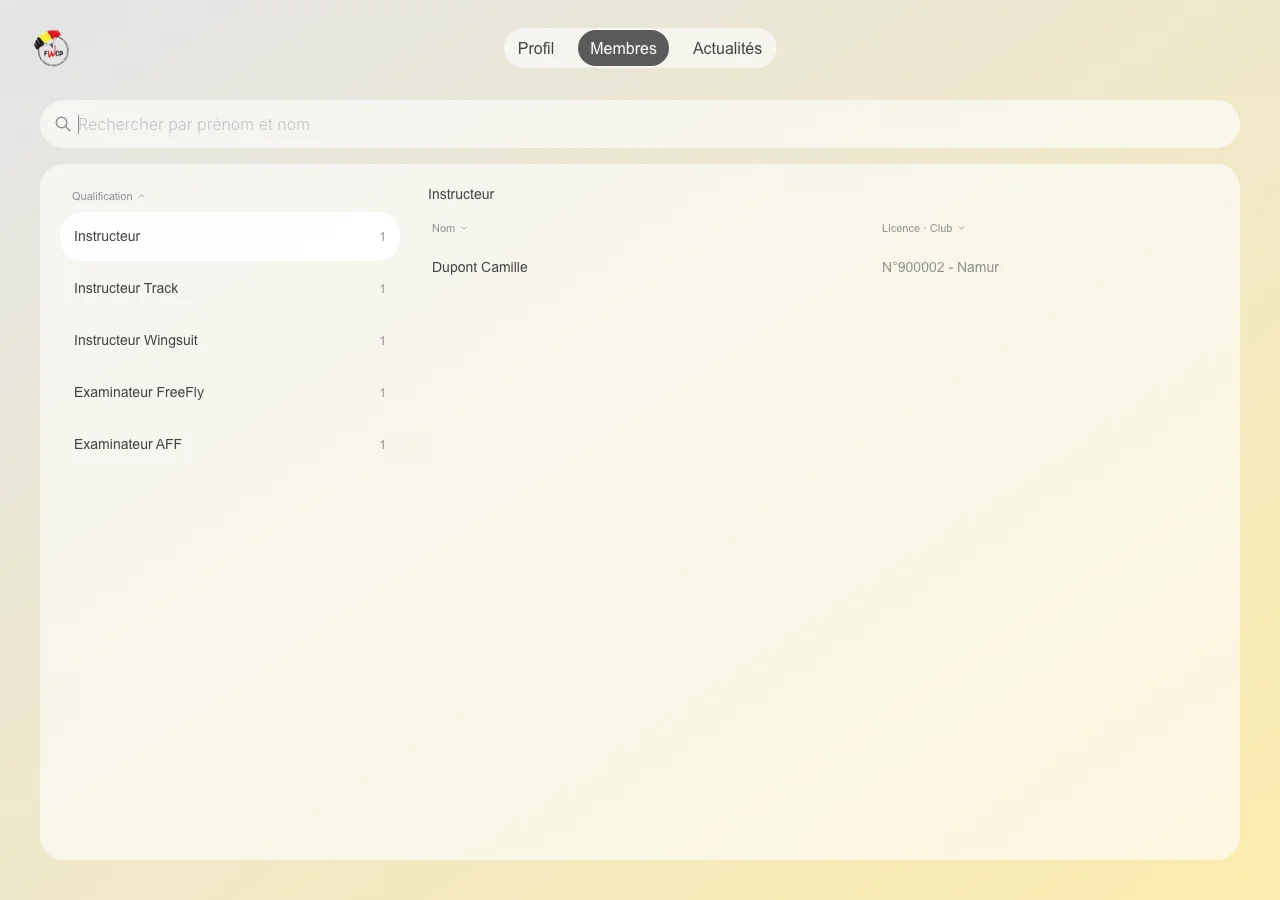1280x900 pixels.
Task: Open the Profil tab
Action: click(x=536, y=48)
